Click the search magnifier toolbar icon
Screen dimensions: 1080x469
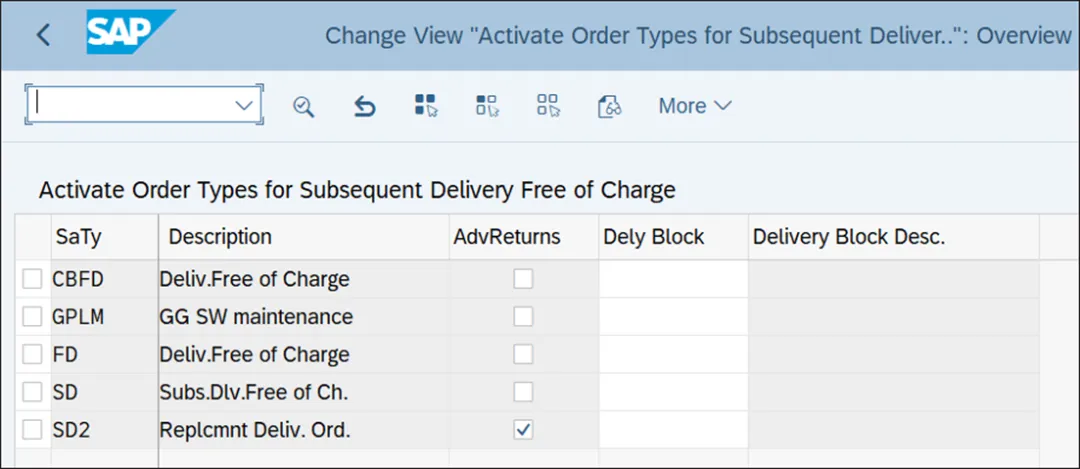point(303,106)
